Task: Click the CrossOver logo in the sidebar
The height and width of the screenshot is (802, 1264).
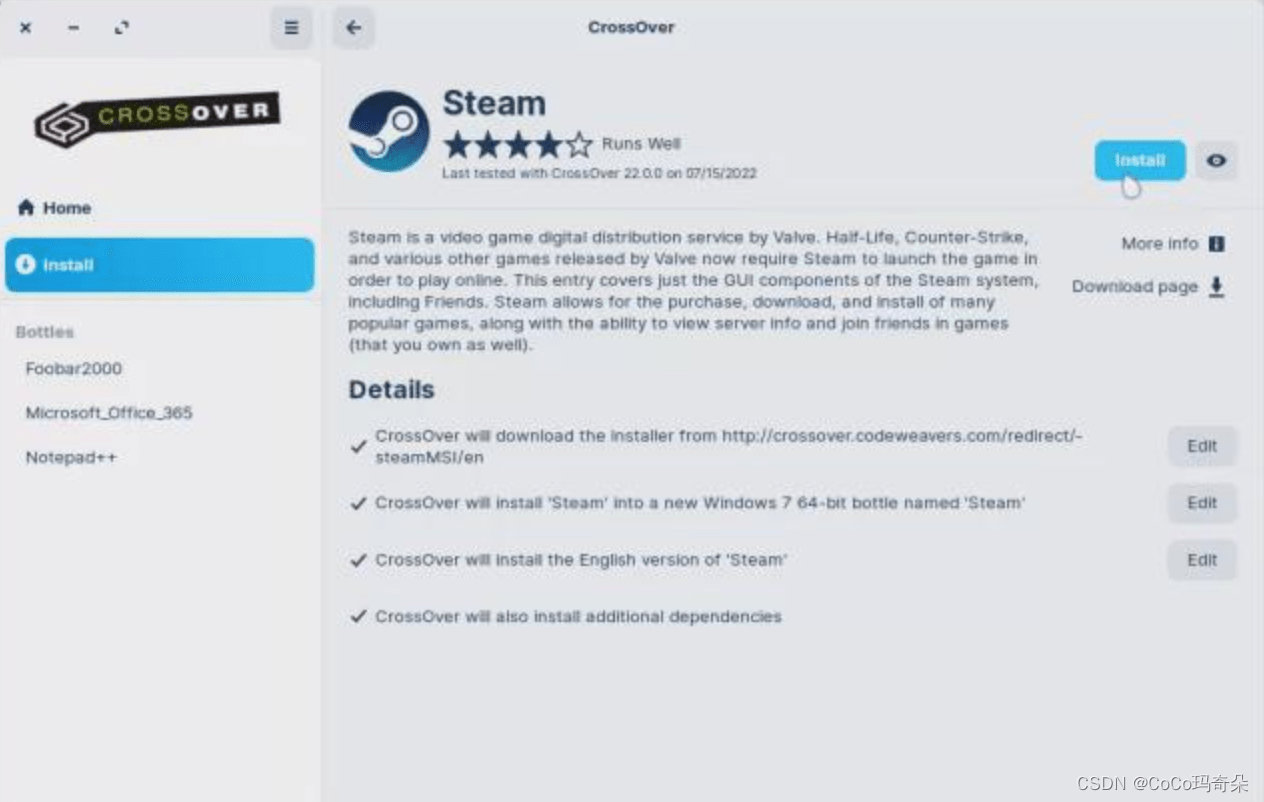Action: pyautogui.click(x=157, y=118)
